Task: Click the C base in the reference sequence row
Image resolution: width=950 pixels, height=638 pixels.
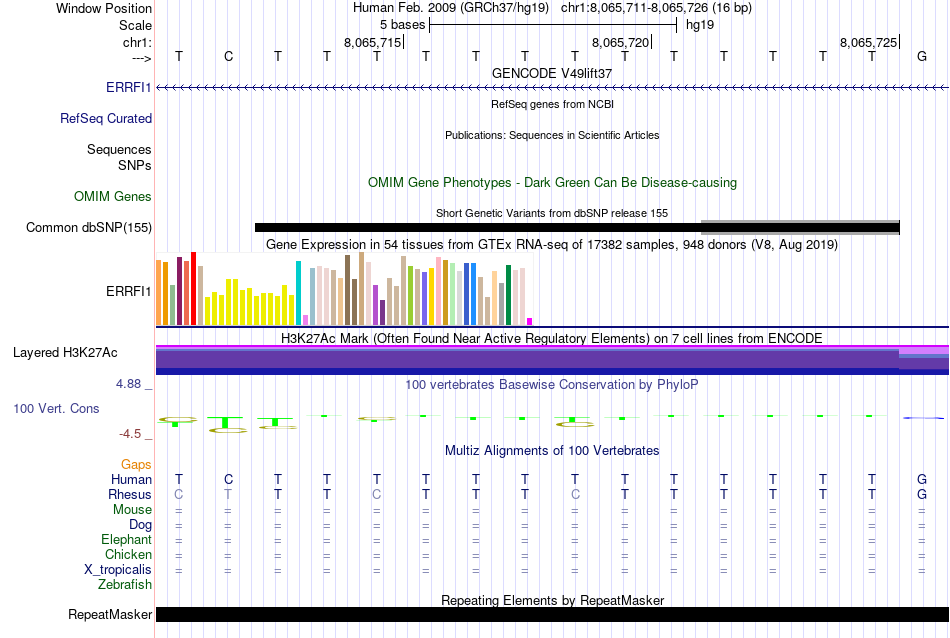Action: click(x=228, y=56)
